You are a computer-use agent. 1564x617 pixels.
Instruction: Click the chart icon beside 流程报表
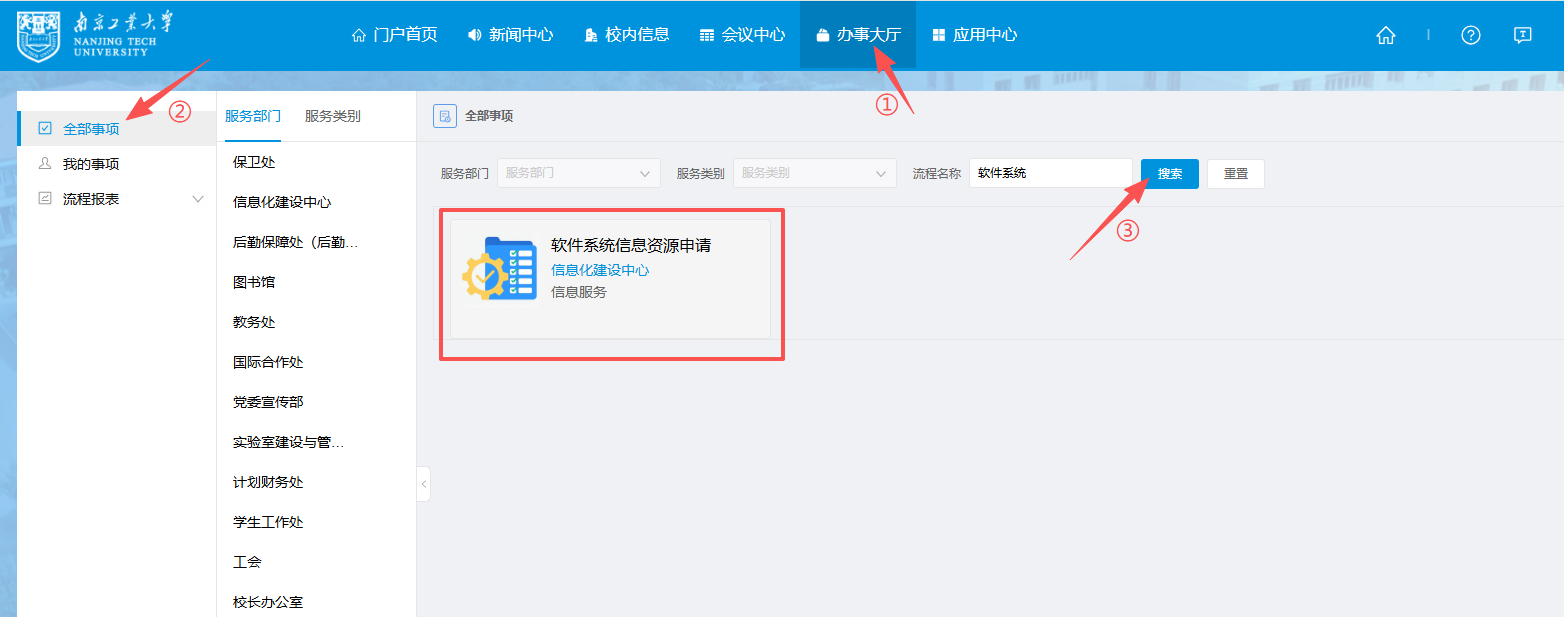pos(45,198)
